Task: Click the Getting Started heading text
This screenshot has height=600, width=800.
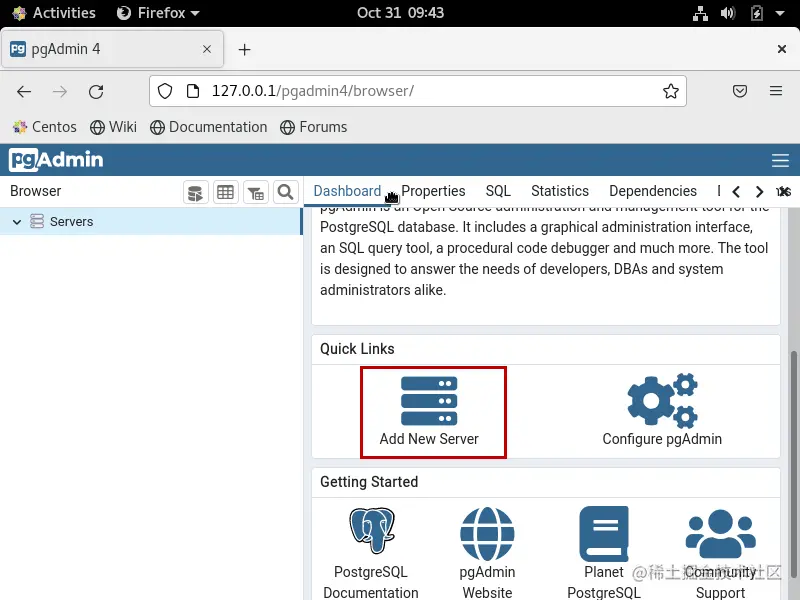Action: (369, 482)
